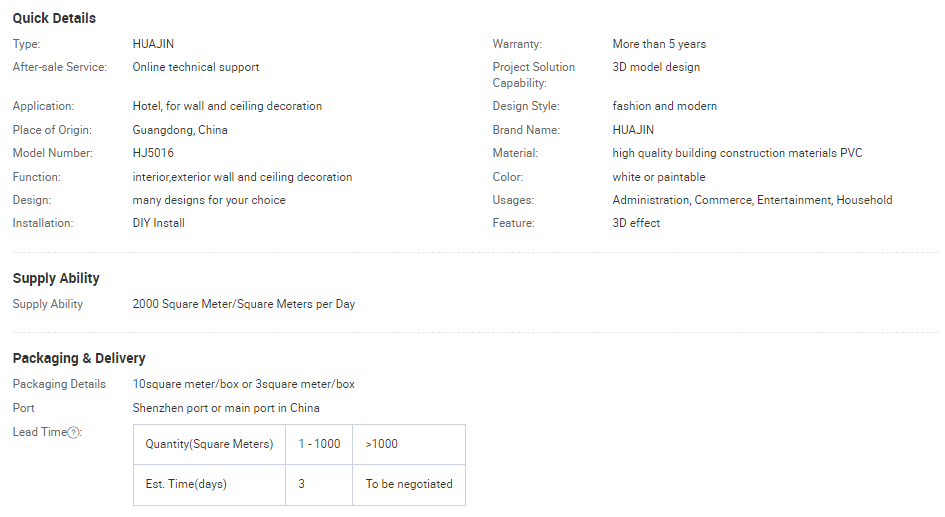Click '3D model design' value
The height and width of the screenshot is (517, 945).
pos(656,67)
